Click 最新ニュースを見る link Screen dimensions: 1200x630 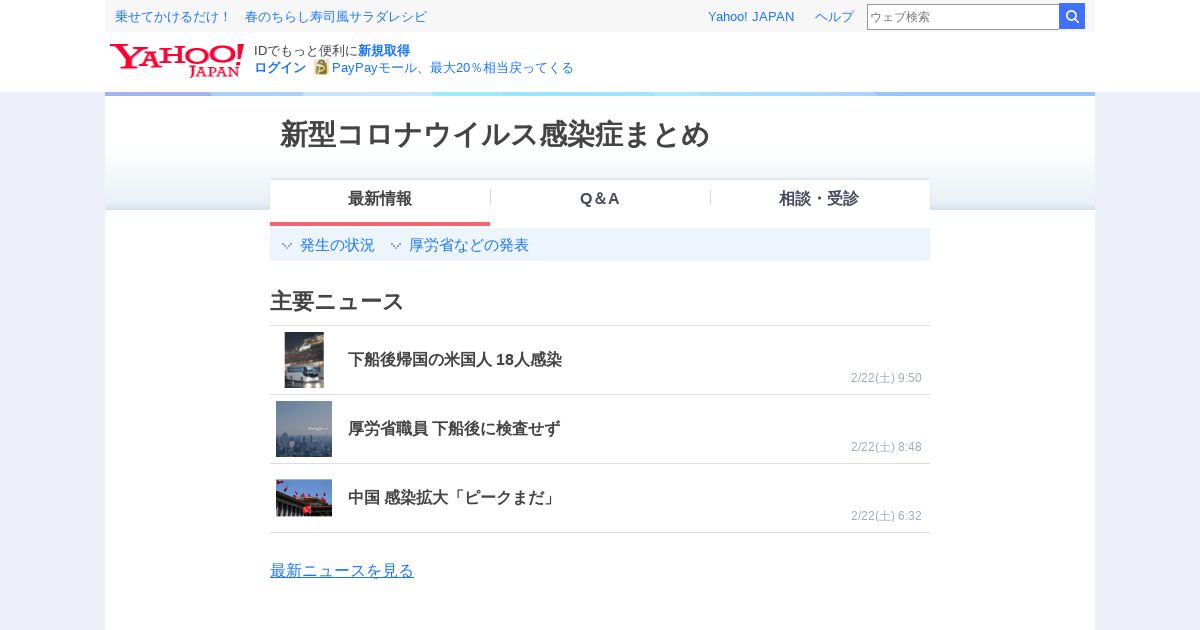coord(342,571)
